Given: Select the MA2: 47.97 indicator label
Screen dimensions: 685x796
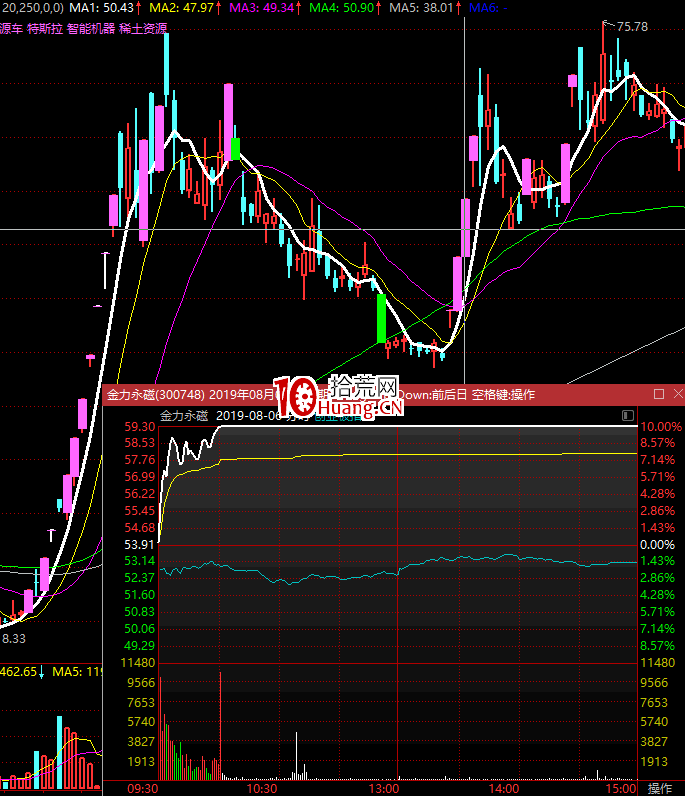Looking at the screenshot, I should point(185,8).
